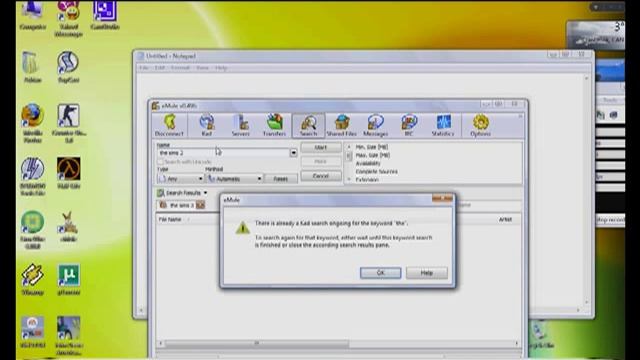
Task: Open the eMule donkey desktop icon
Action: pyautogui.click(x=68, y=227)
